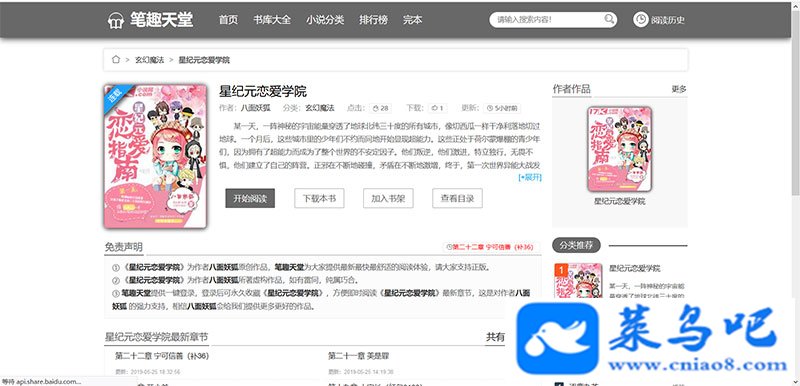Click the page vertical scrollbar

796,193
